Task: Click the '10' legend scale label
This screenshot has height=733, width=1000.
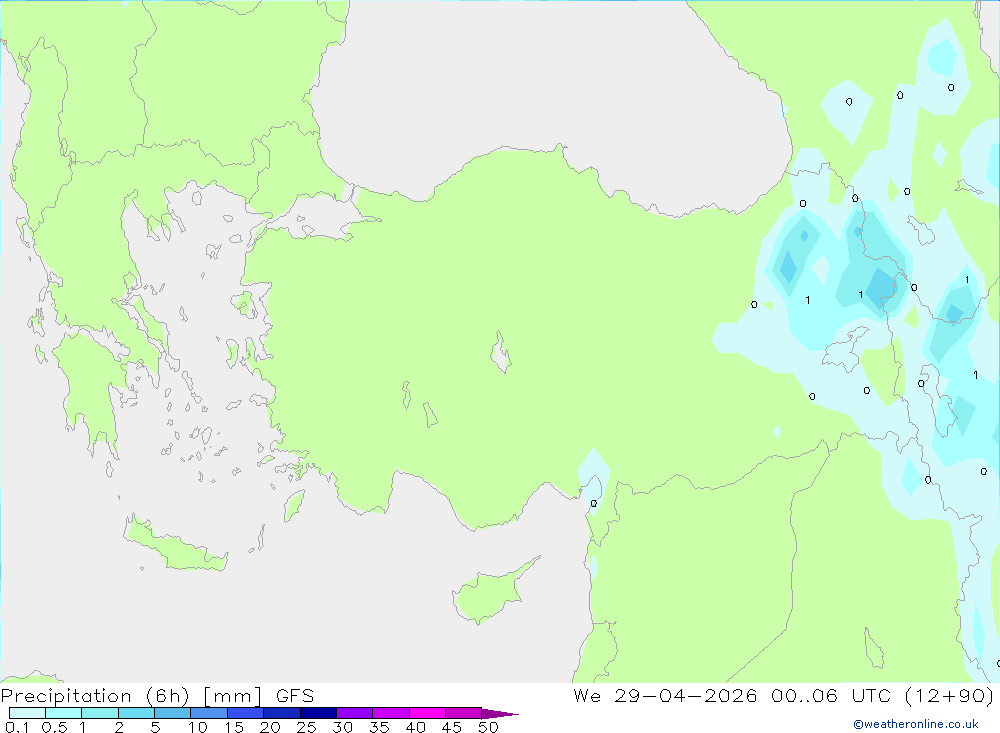Action: pos(198,727)
